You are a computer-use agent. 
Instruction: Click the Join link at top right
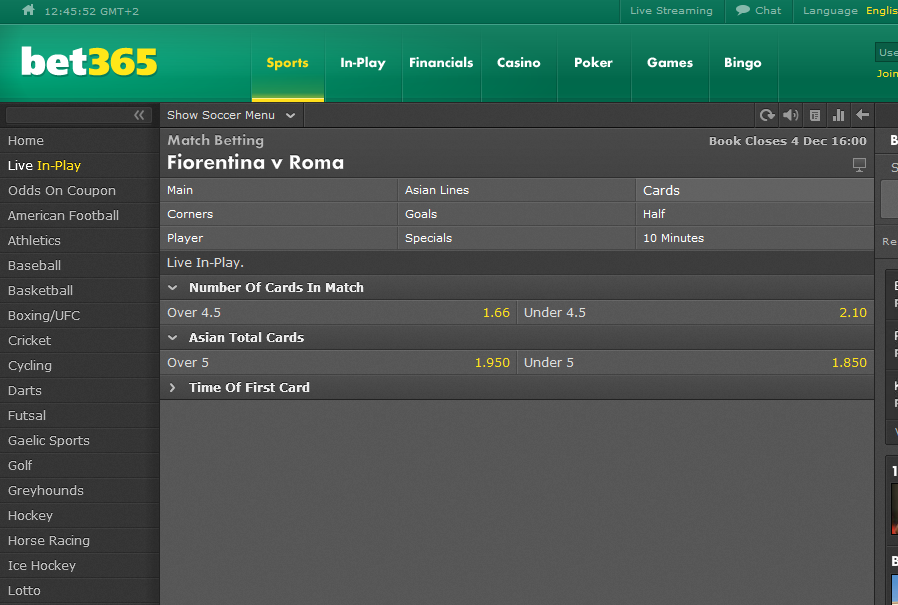(x=887, y=73)
